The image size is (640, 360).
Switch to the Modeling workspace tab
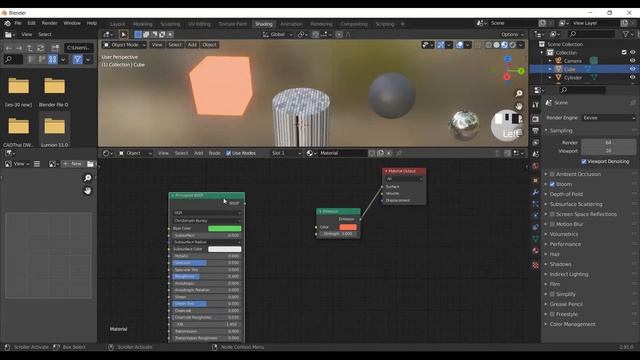tap(142, 24)
